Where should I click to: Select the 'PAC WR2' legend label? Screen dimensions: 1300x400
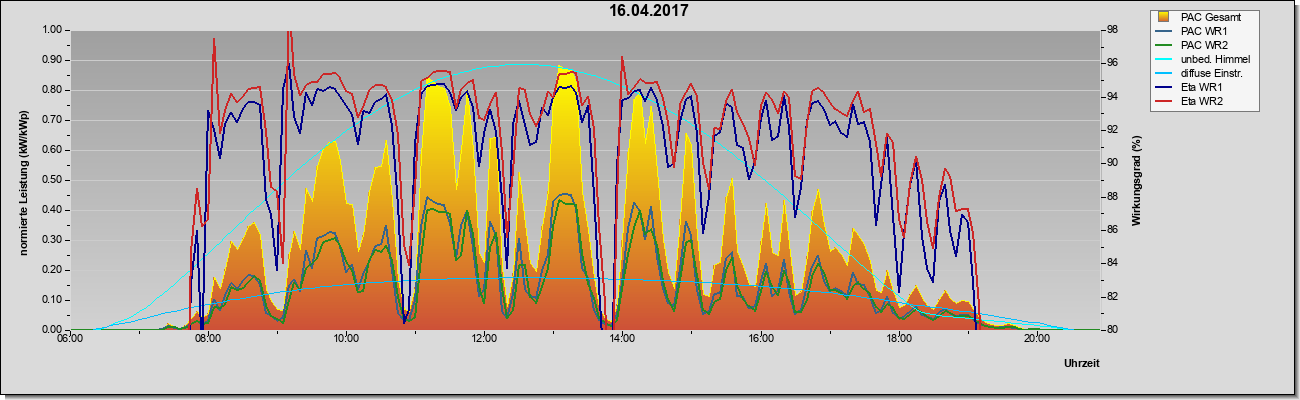[1204, 45]
